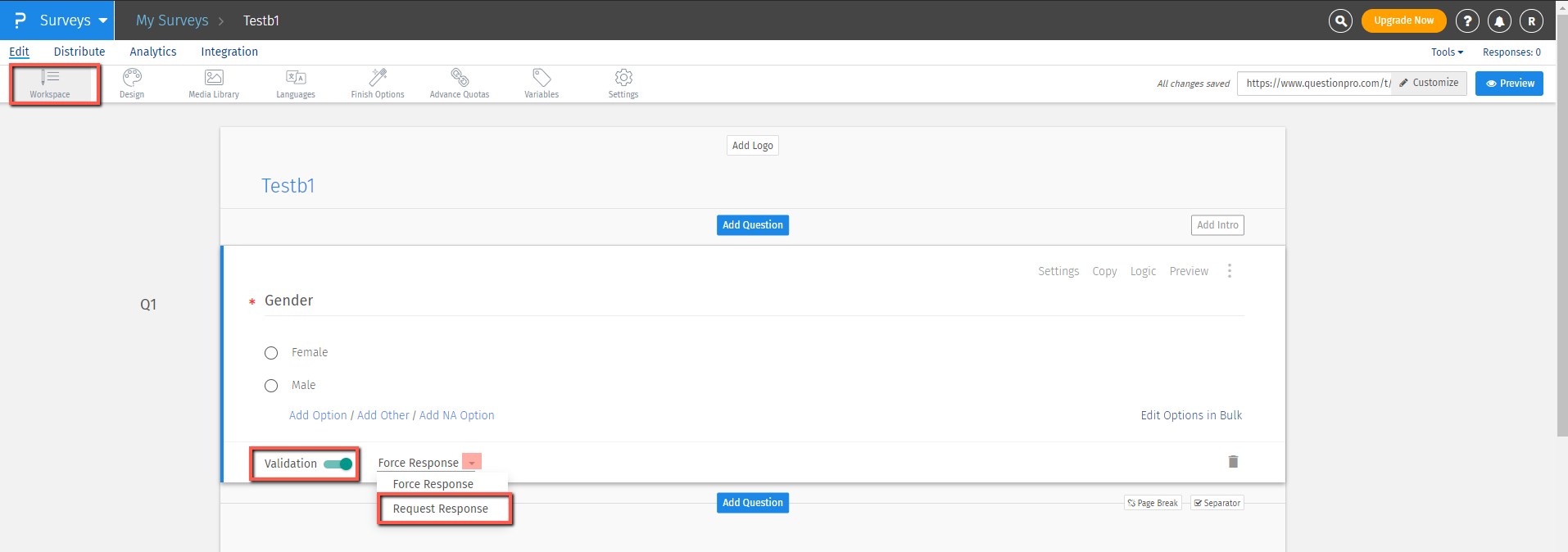Delete question with trash icon
Screen dimensions: 1568x552
coord(1233,462)
